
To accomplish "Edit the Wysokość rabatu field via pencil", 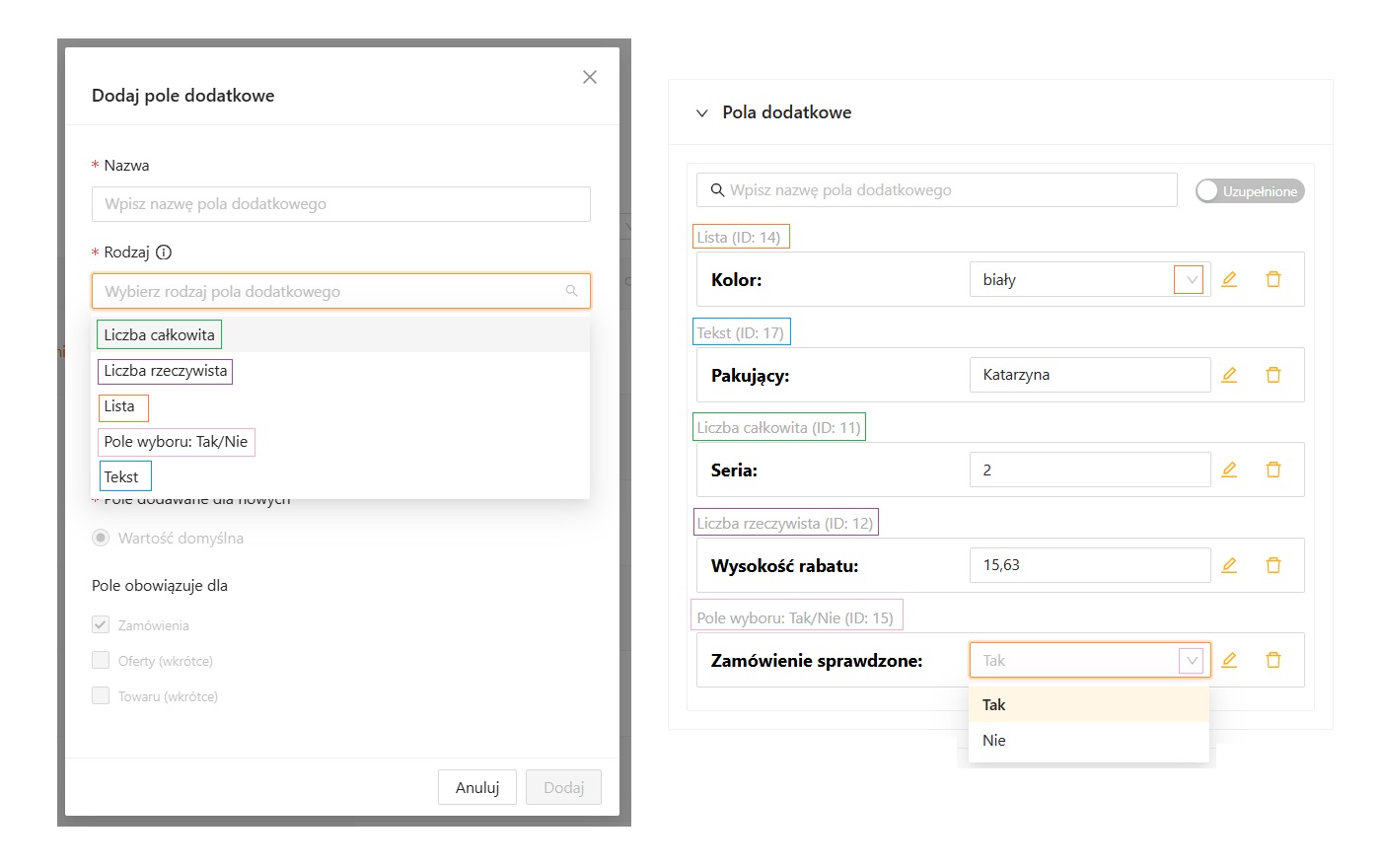I will pyautogui.click(x=1229, y=565).
